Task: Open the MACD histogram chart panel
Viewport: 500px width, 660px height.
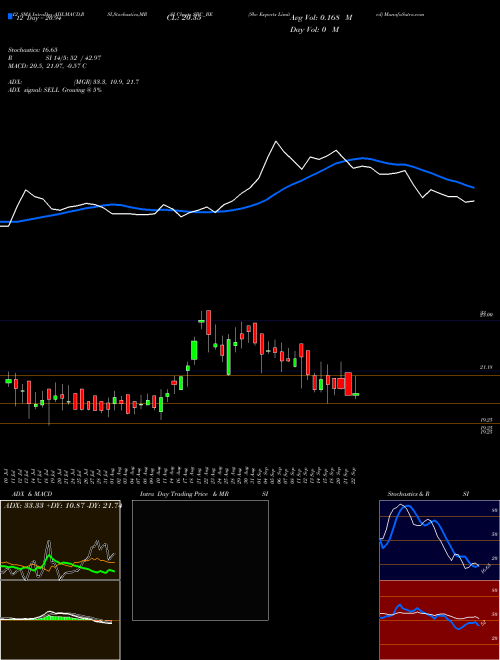Action: click(x=60, y=620)
